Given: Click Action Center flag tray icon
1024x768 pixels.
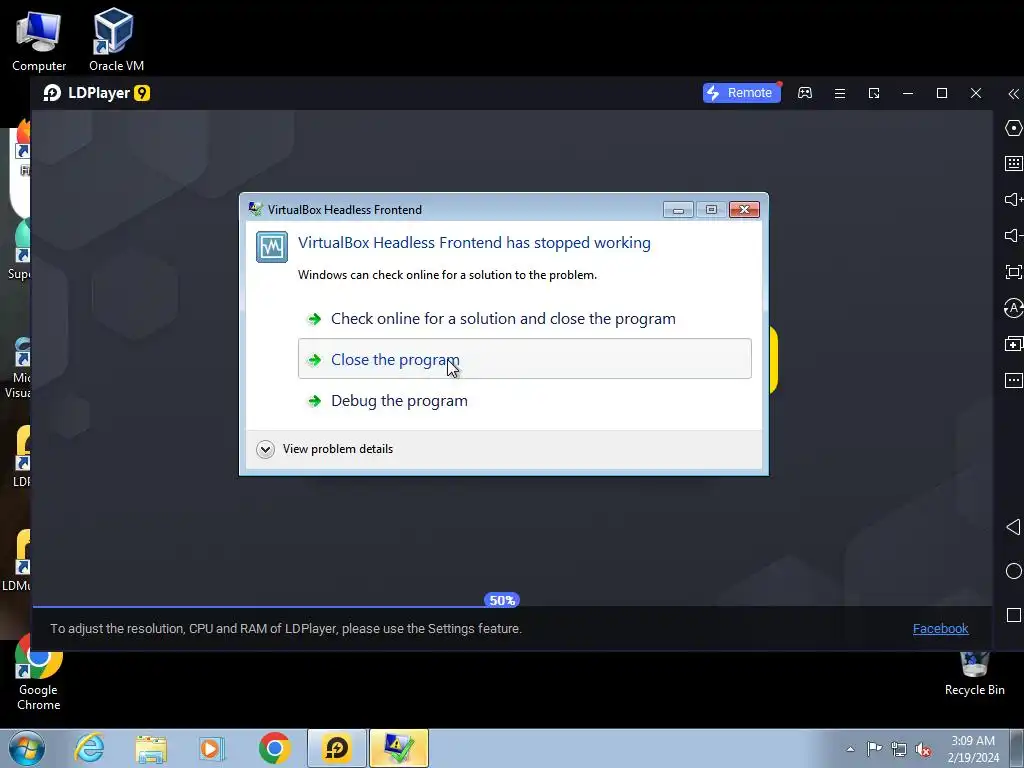Looking at the screenshot, I should pyautogui.click(x=874, y=749).
